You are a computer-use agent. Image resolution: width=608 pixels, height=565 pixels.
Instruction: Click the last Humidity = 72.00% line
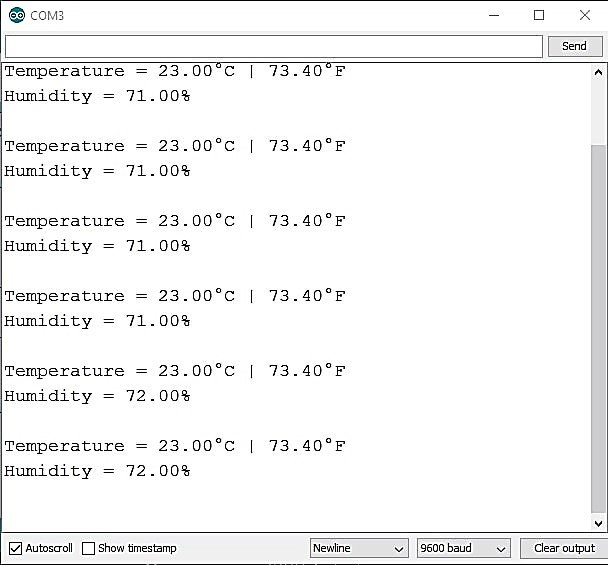[97, 471]
